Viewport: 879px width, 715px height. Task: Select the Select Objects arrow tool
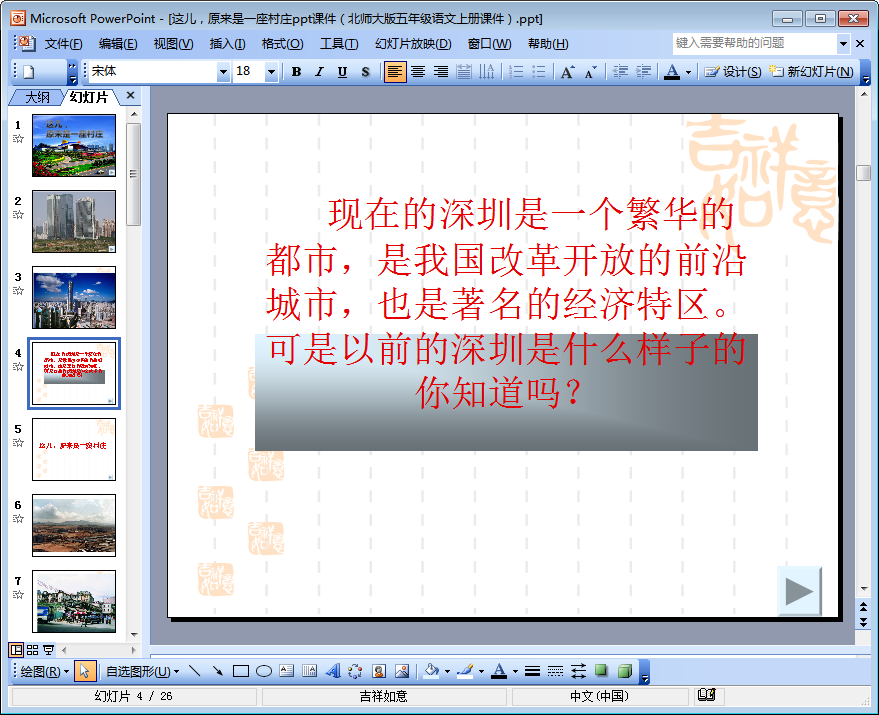(x=85, y=671)
